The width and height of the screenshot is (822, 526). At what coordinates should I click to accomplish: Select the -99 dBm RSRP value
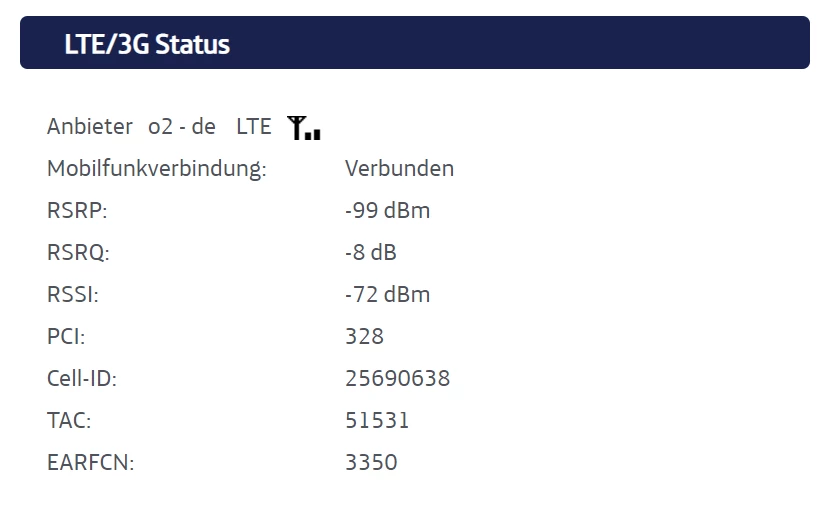point(387,211)
